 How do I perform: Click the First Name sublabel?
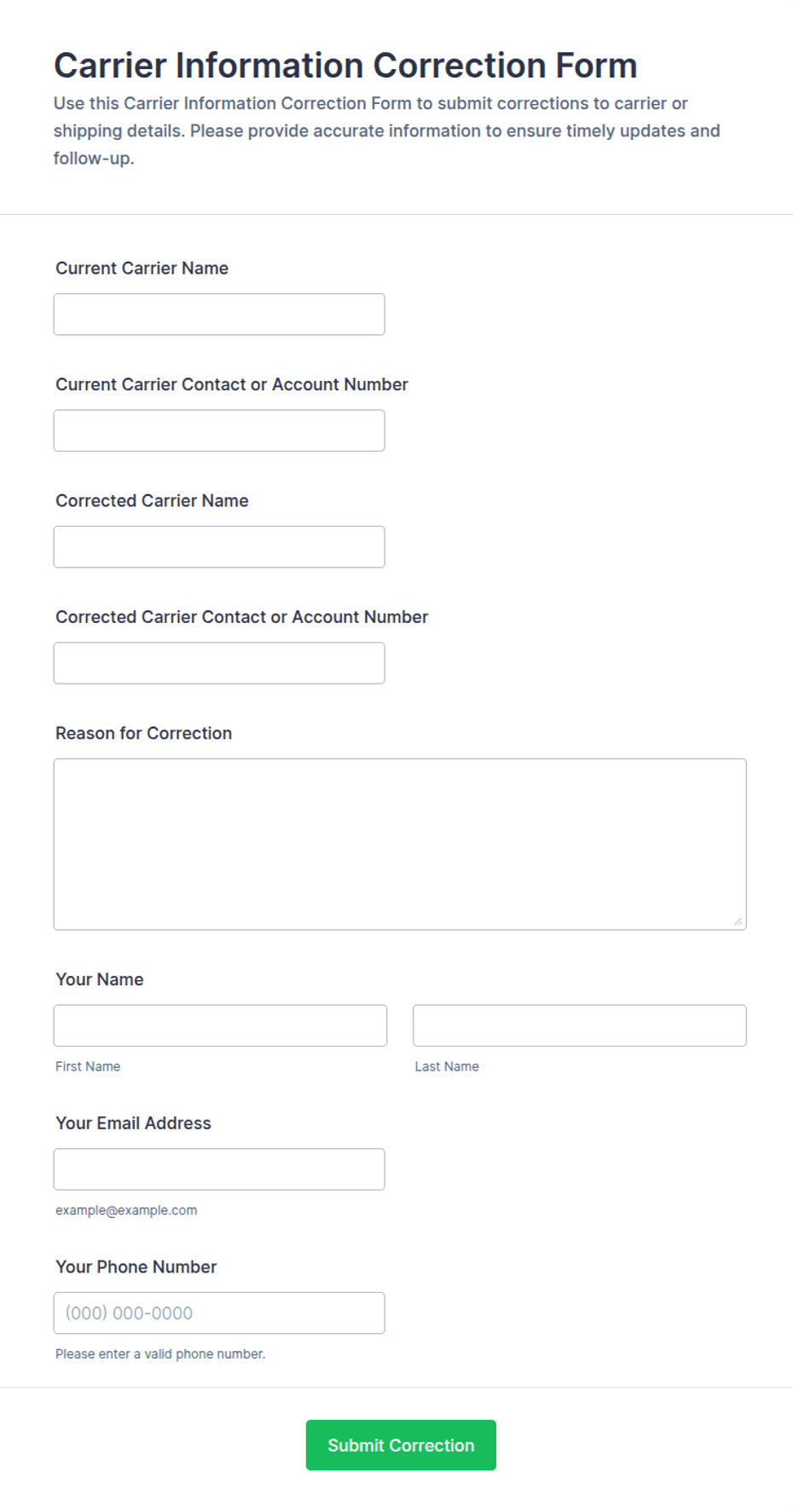coord(88,1066)
